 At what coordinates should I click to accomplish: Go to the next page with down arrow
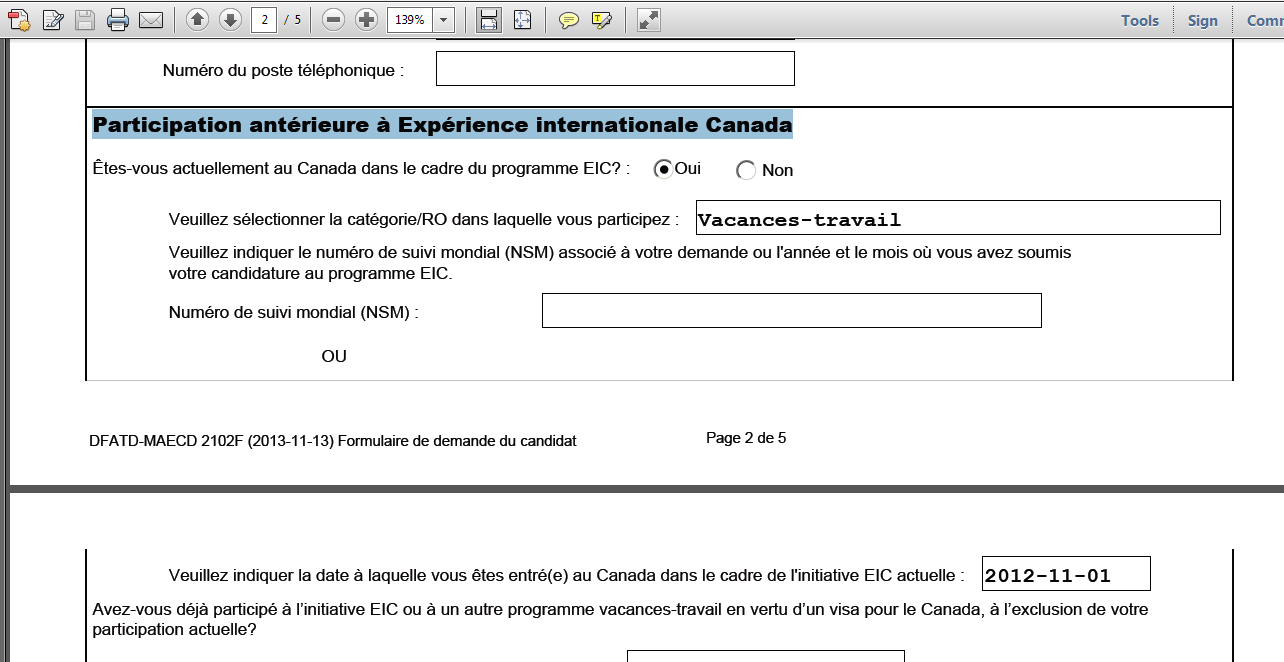click(231, 20)
